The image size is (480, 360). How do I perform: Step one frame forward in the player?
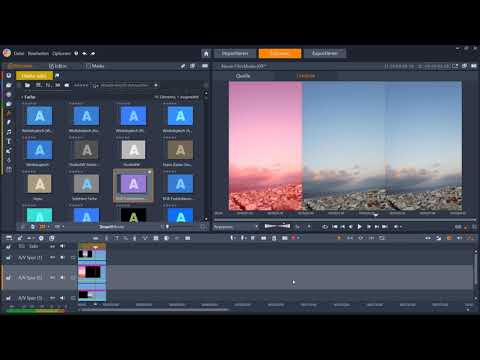tap(369, 227)
